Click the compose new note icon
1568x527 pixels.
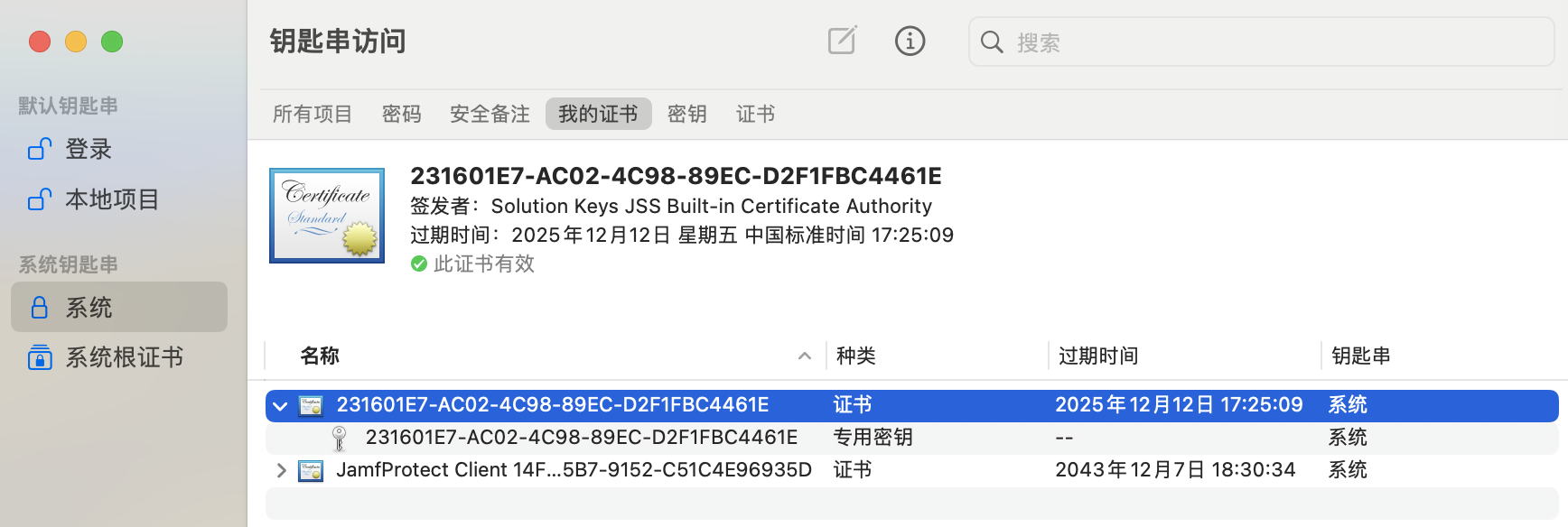coord(842,41)
